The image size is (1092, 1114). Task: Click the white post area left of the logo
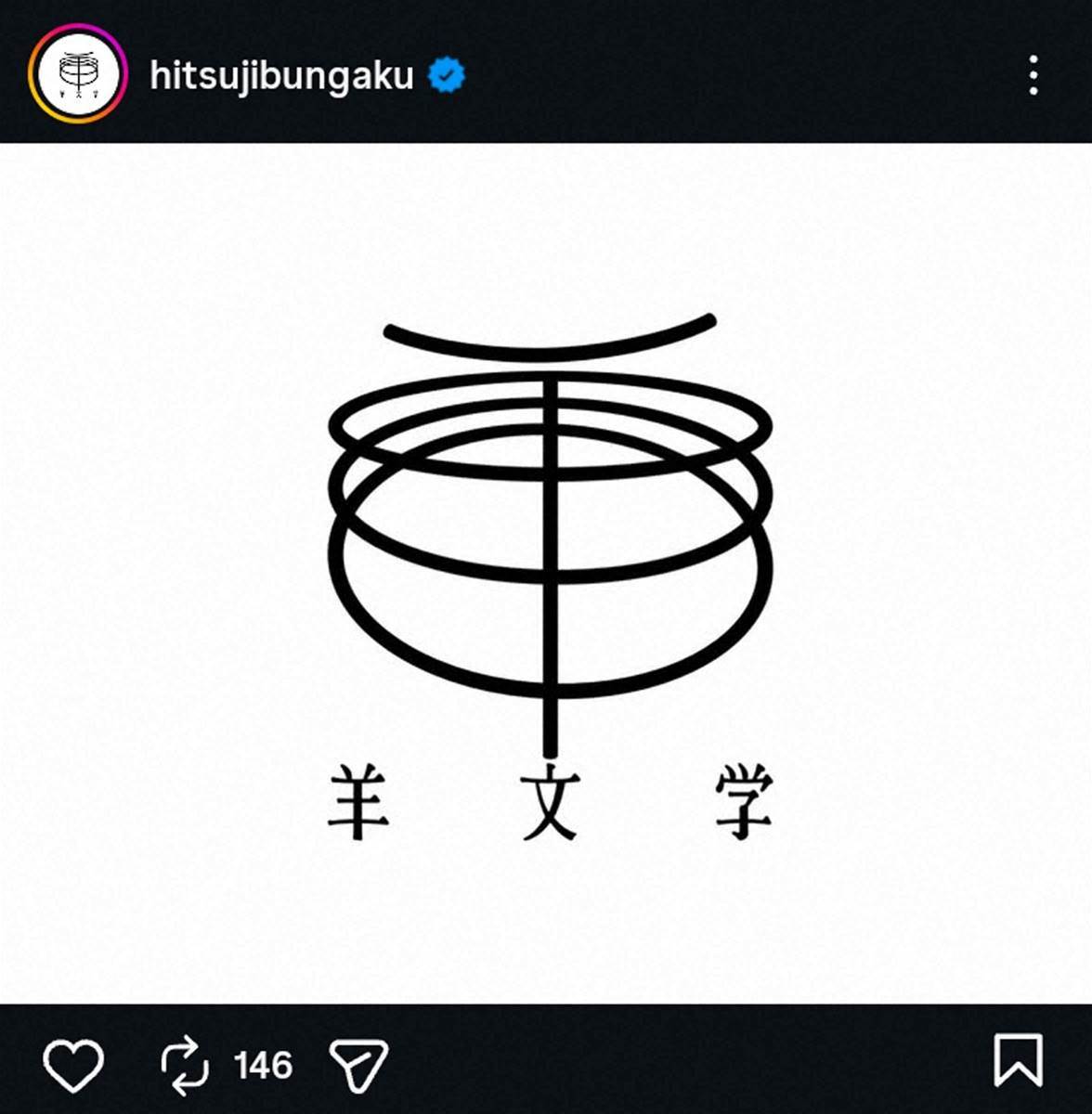click(x=162, y=573)
